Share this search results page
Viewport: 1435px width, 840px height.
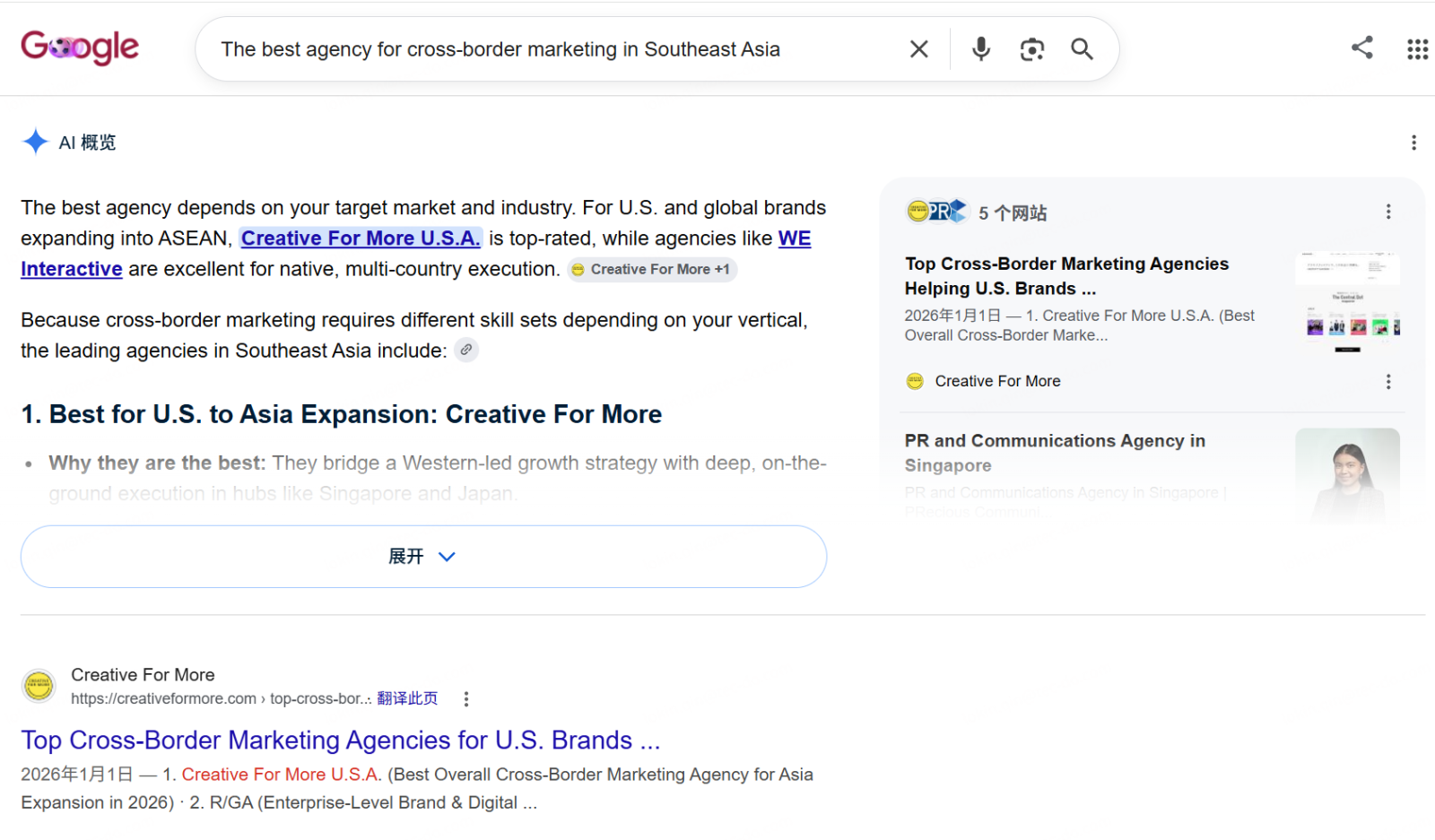click(x=1362, y=48)
